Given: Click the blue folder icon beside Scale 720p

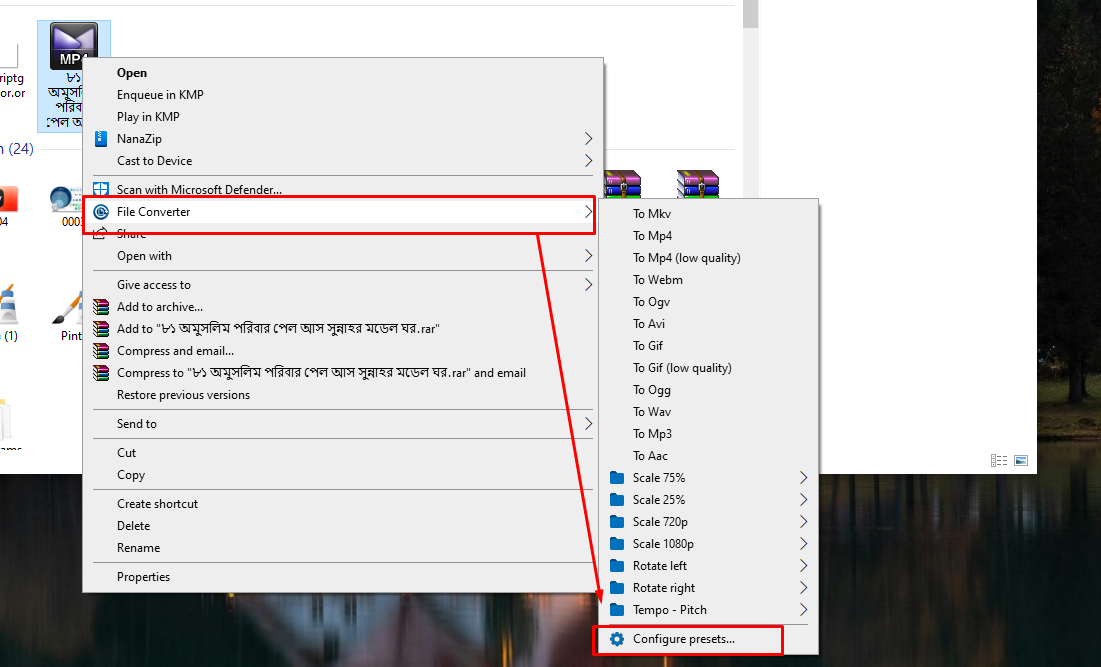Looking at the screenshot, I should click(617, 521).
